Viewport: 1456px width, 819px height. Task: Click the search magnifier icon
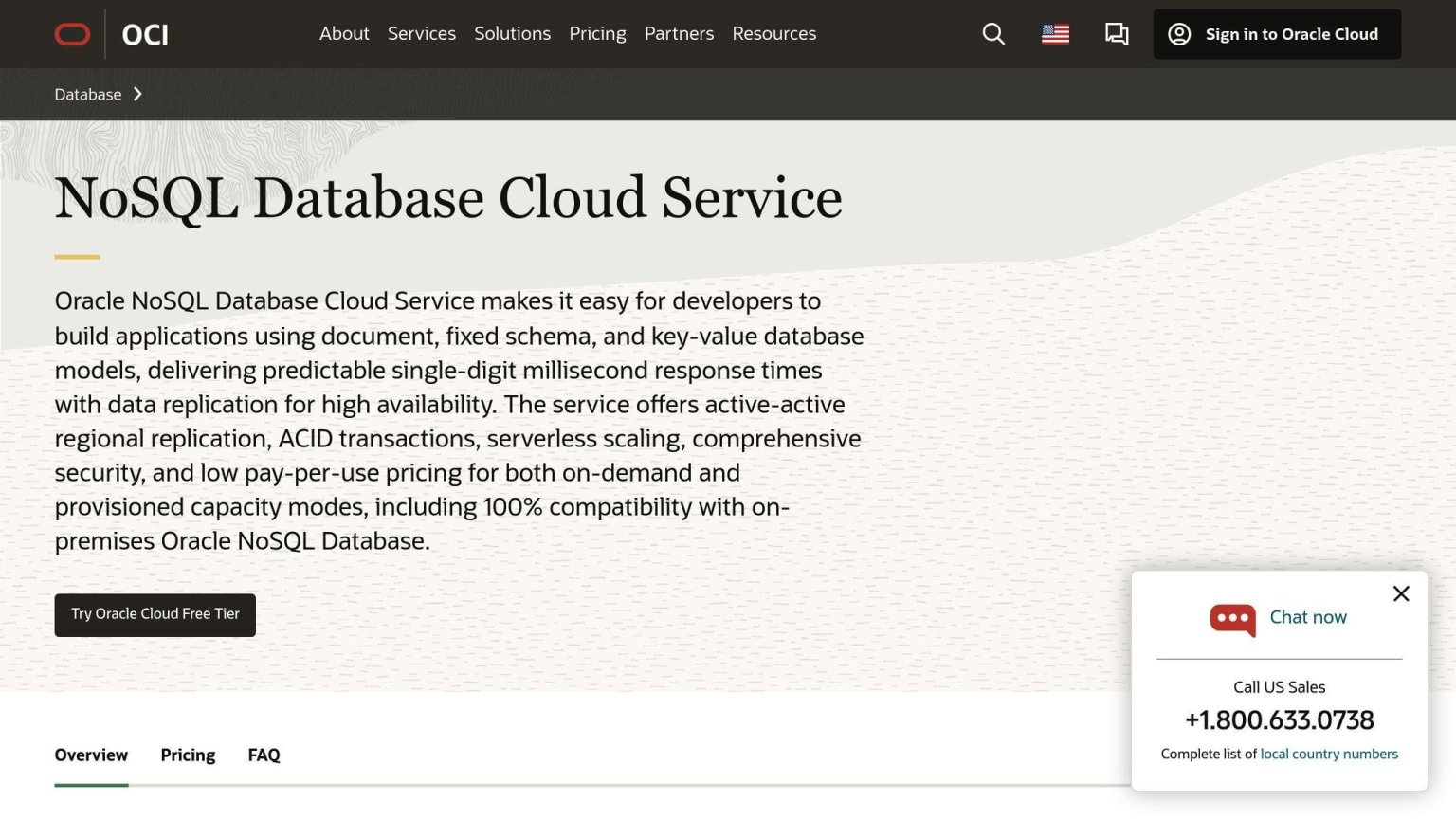993,34
